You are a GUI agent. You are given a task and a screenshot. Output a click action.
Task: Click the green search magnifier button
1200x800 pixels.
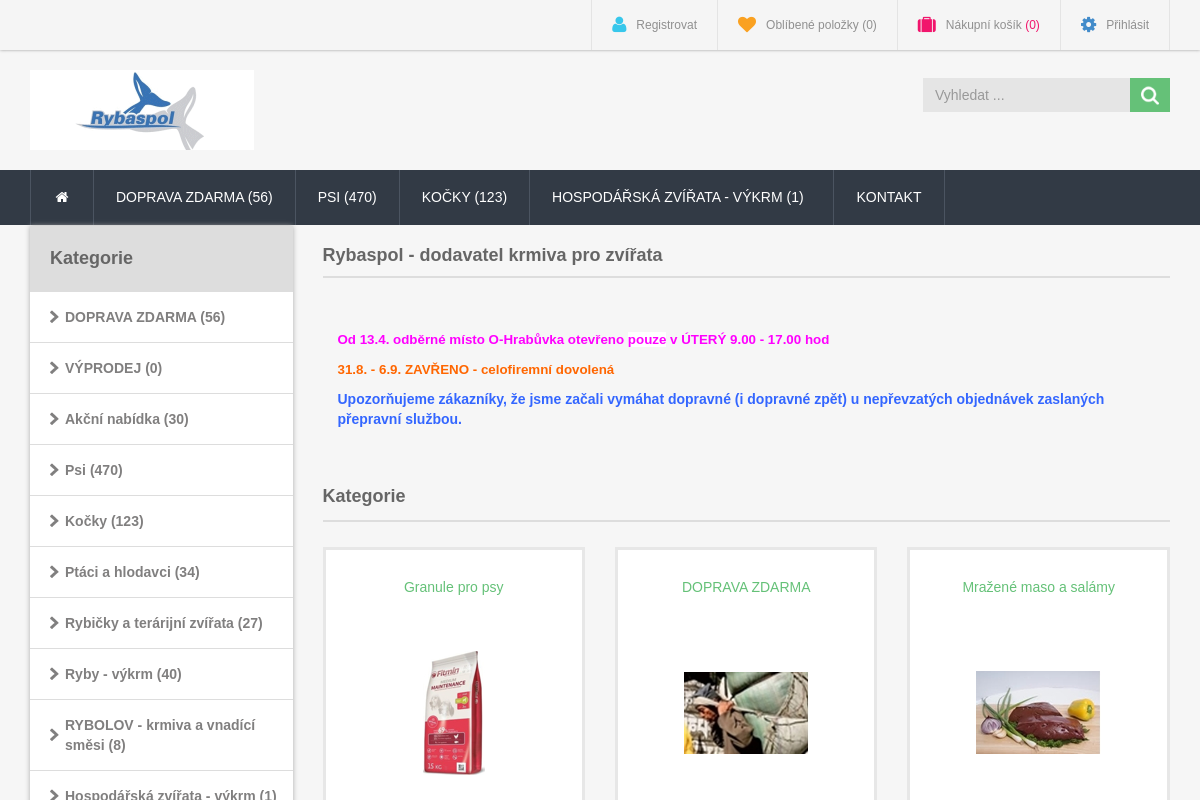1150,95
